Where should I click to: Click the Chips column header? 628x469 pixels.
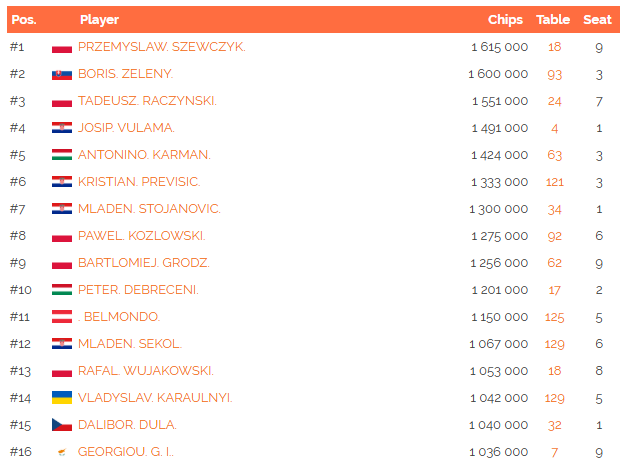(x=505, y=19)
